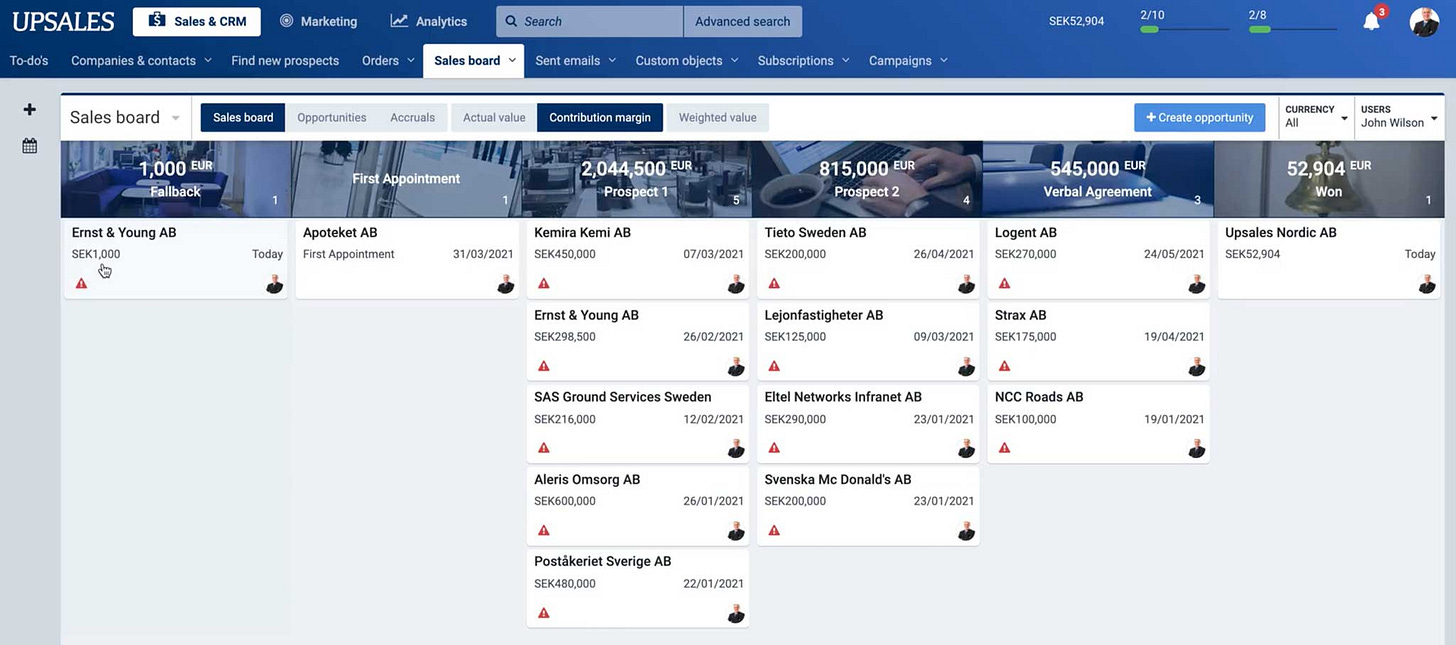
Task: Open the calendar icon in left sidebar
Action: (x=30, y=146)
